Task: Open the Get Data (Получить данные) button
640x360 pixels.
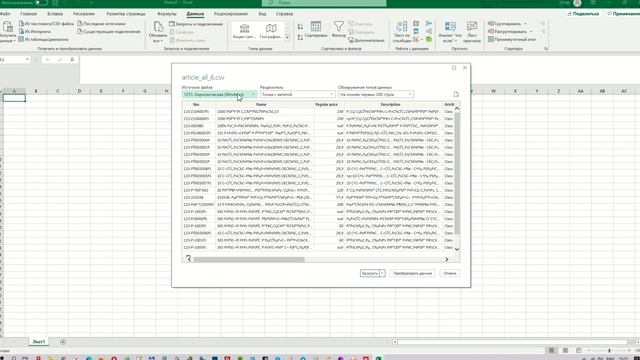Action: (x=7, y=32)
